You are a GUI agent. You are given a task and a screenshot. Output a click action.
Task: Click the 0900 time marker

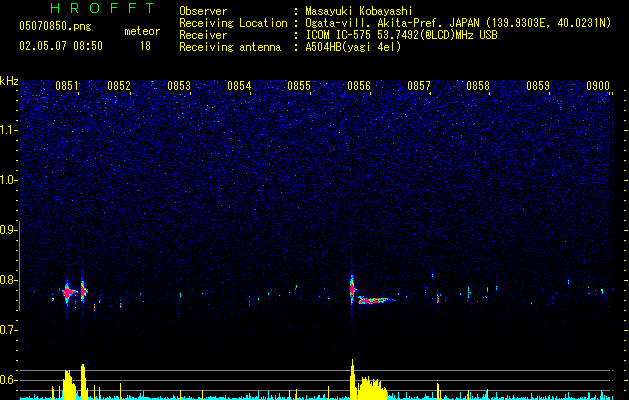(598, 86)
